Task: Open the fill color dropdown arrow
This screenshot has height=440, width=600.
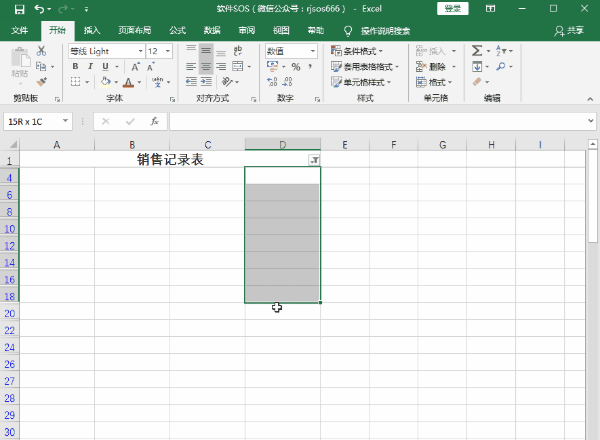Action: coord(116,82)
